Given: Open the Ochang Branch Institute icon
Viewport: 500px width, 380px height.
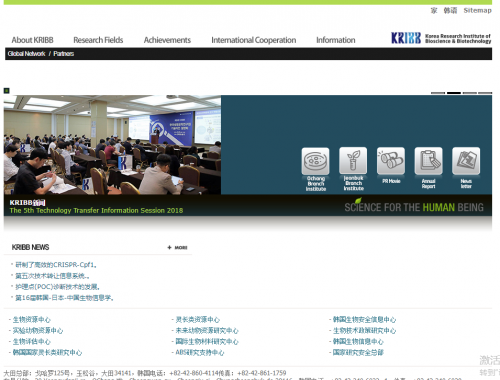Looking at the screenshot, I should tap(315, 169).
